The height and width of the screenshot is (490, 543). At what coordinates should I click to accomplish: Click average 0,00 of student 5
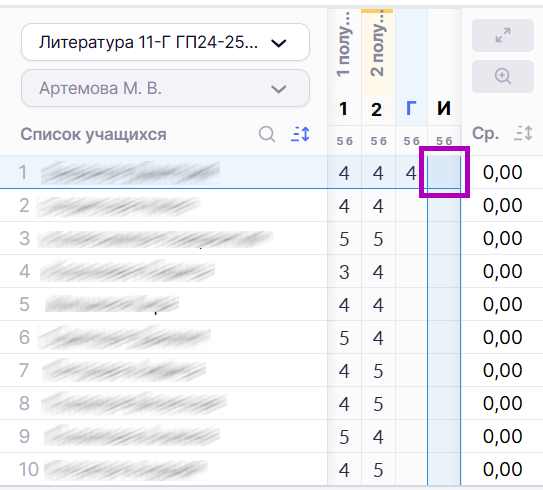tap(502, 304)
